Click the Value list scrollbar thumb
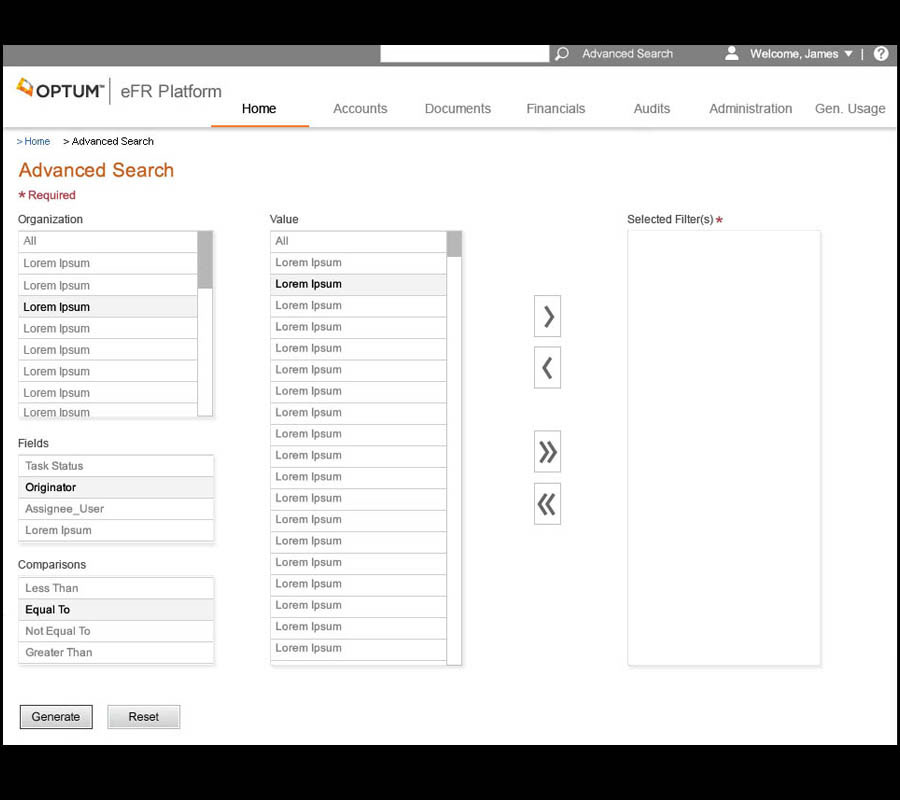The height and width of the screenshot is (800, 900). 454,244
